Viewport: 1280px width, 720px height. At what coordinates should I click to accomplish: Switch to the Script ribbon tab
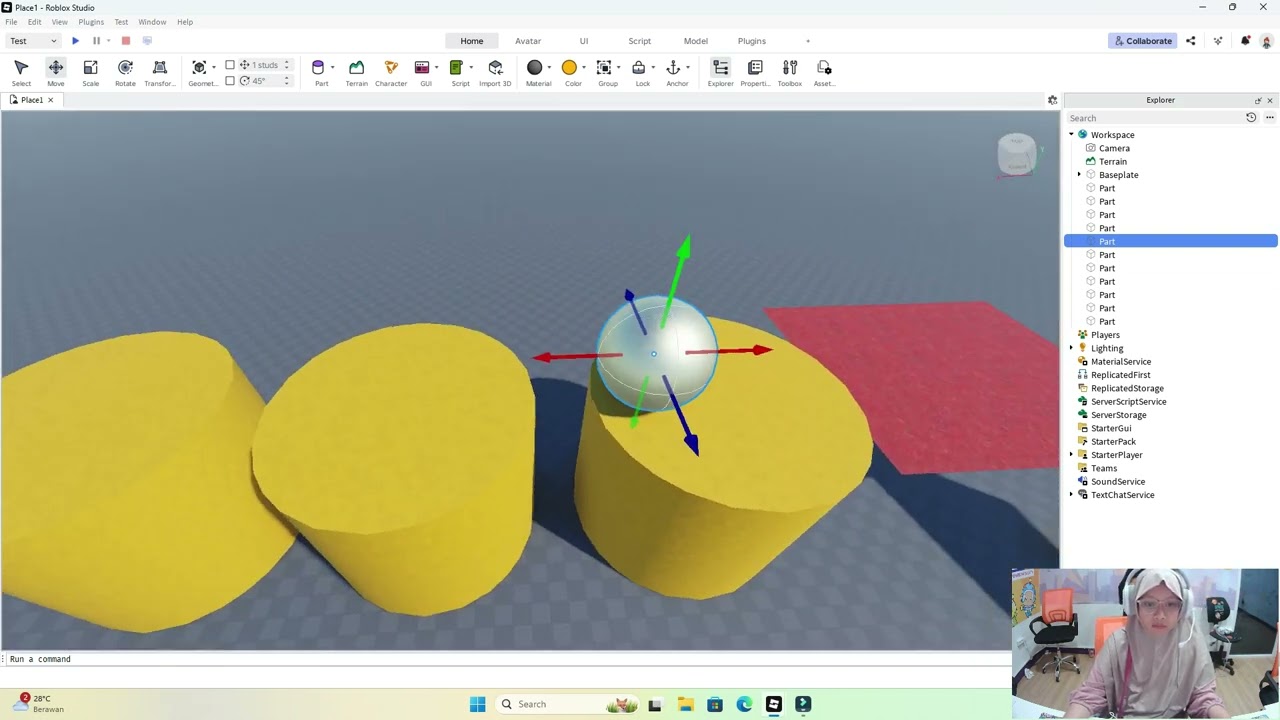point(640,41)
